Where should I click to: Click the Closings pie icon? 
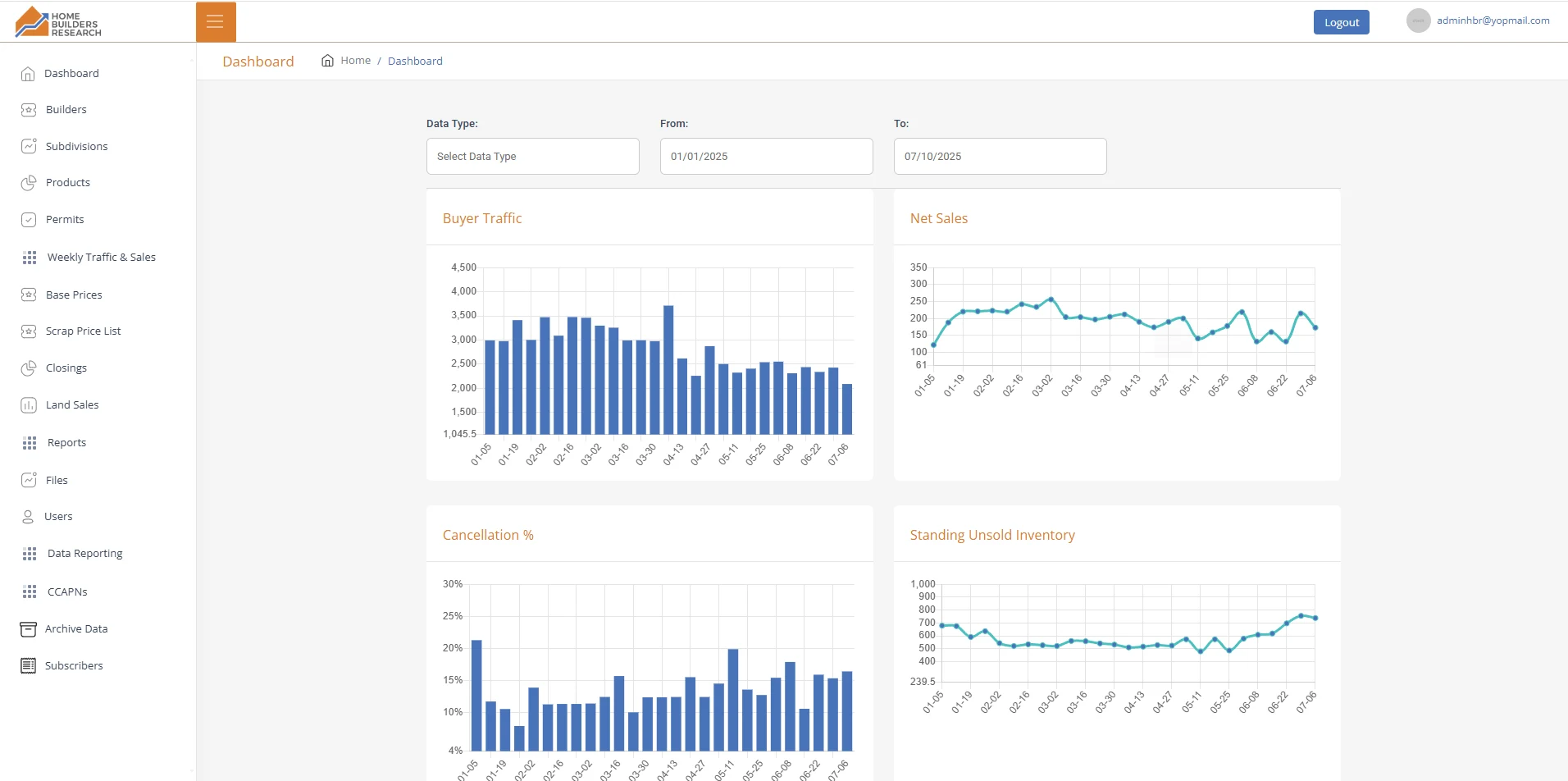click(x=29, y=368)
